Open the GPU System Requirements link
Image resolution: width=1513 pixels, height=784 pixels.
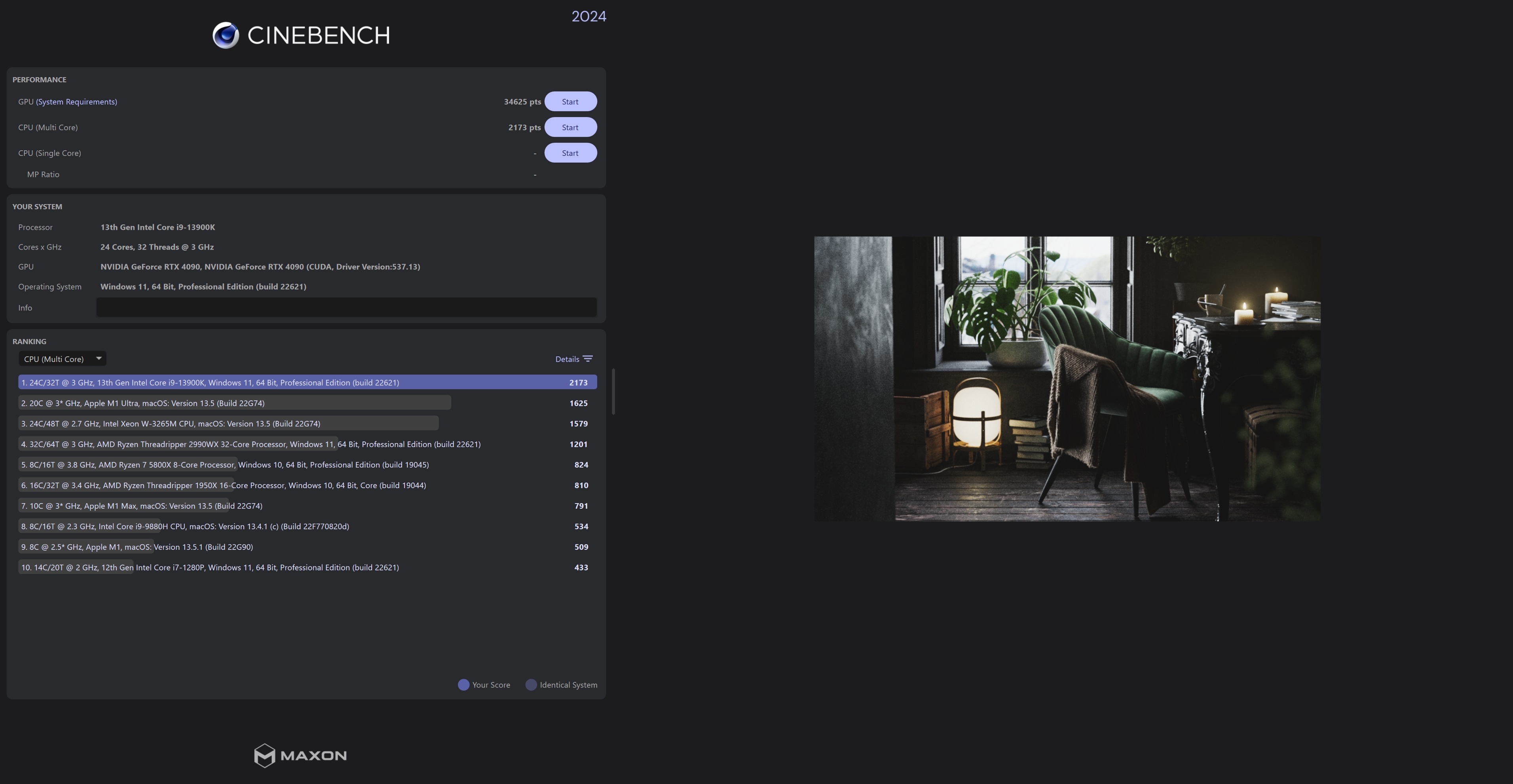tap(76, 102)
